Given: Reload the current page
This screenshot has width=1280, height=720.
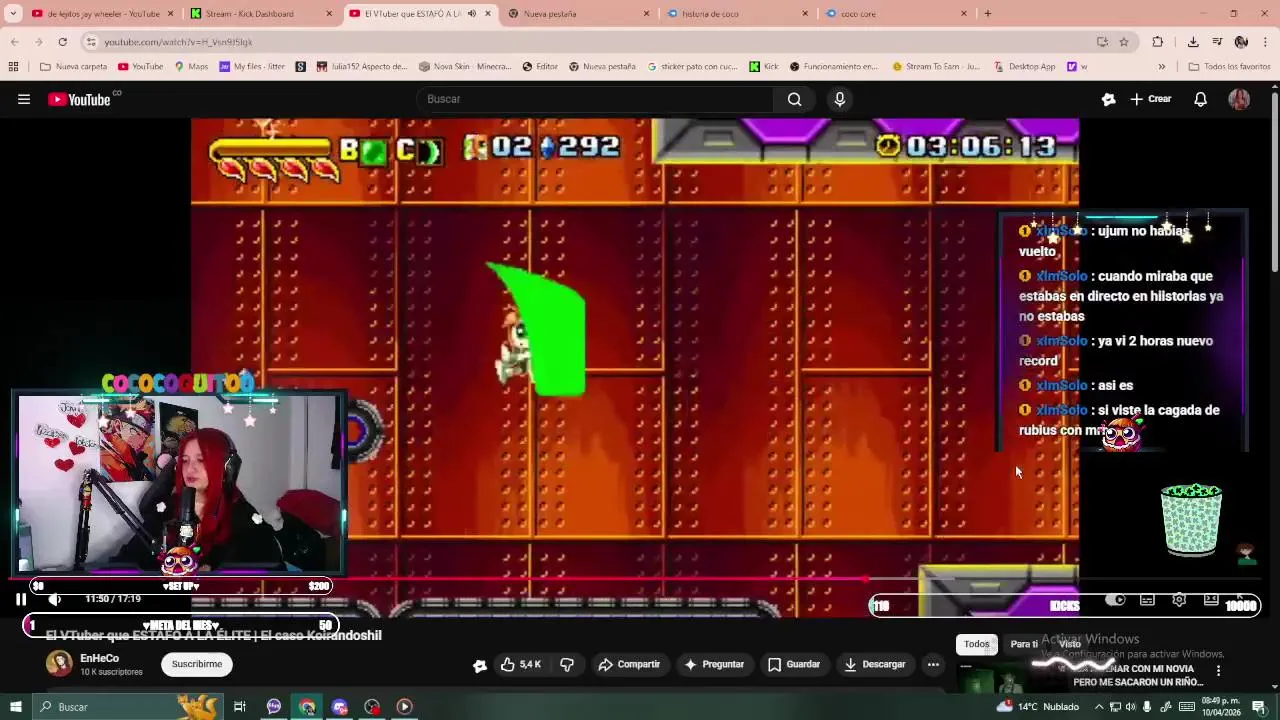Looking at the screenshot, I should 62,42.
